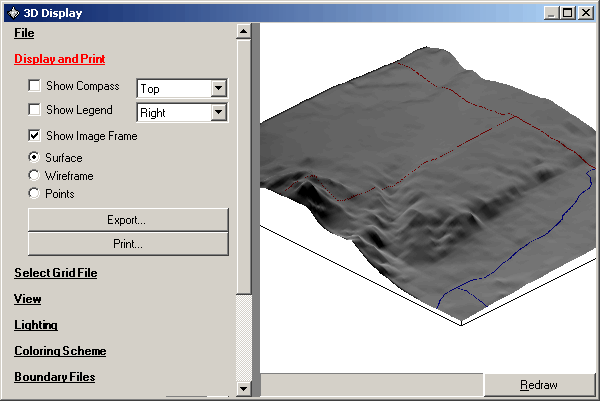Click the Redraw button
The width and height of the screenshot is (600, 401).
coord(539,385)
